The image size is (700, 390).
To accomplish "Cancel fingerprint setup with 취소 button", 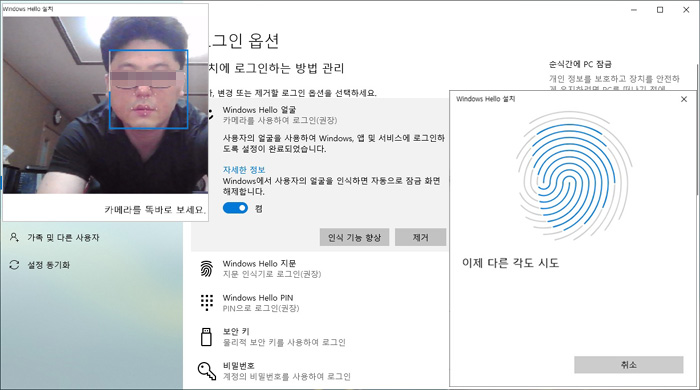I will [x=629, y=365].
